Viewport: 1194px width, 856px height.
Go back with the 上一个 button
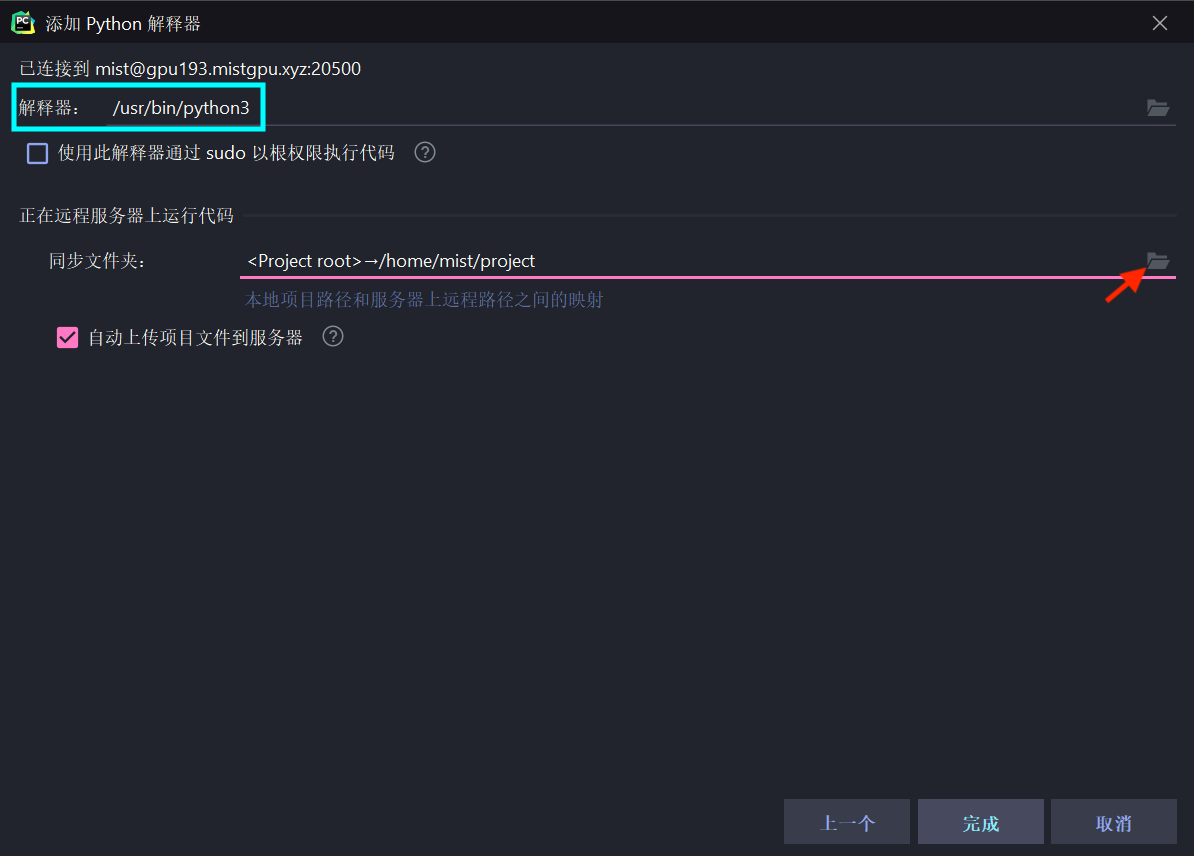pyautogui.click(x=846, y=823)
